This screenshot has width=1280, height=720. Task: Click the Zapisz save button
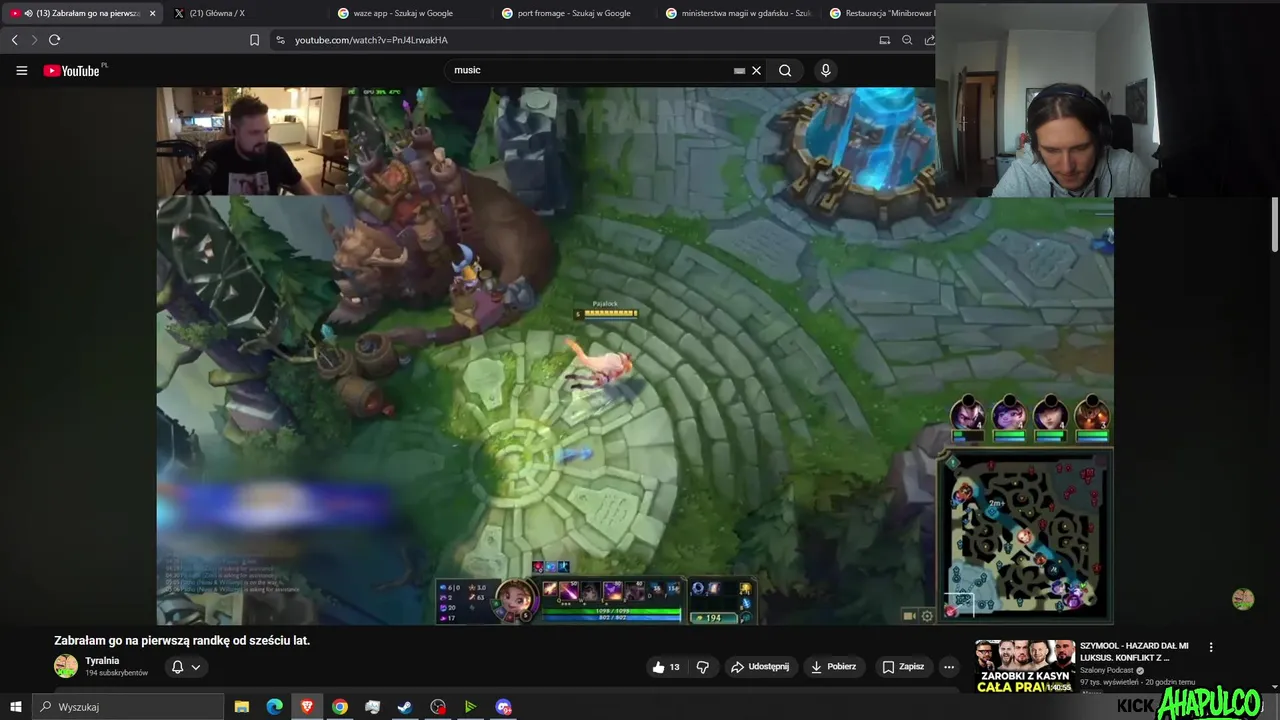903,667
